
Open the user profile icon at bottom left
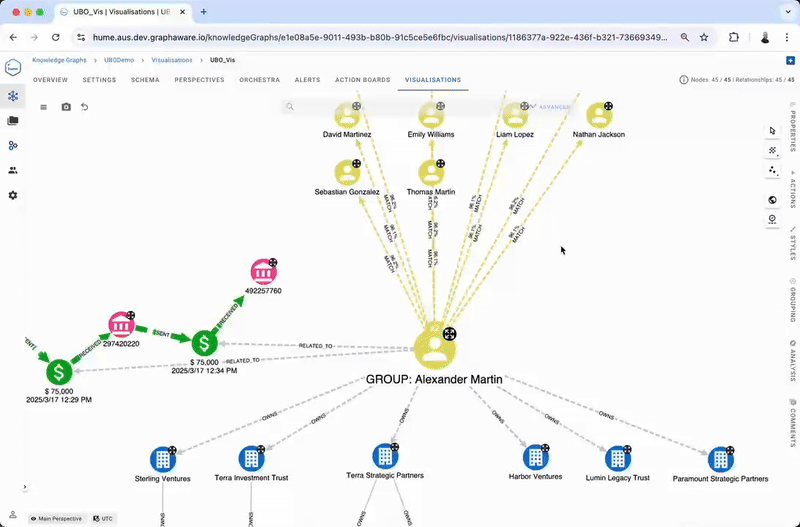(x=13, y=515)
